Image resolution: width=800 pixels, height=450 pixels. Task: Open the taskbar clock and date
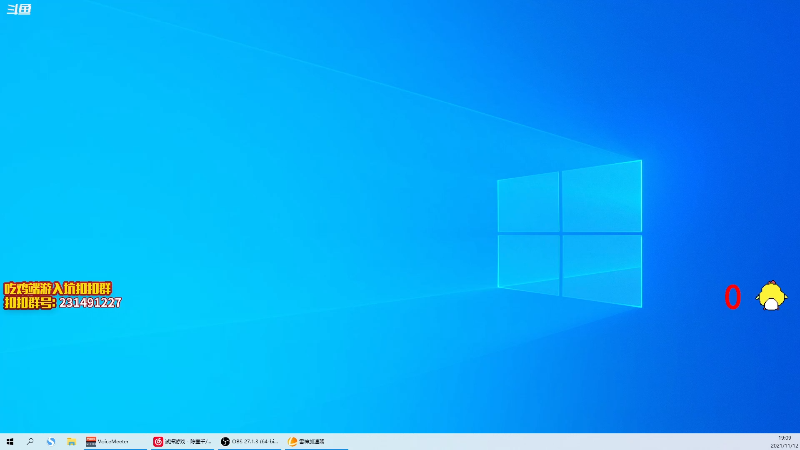(x=784, y=442)
